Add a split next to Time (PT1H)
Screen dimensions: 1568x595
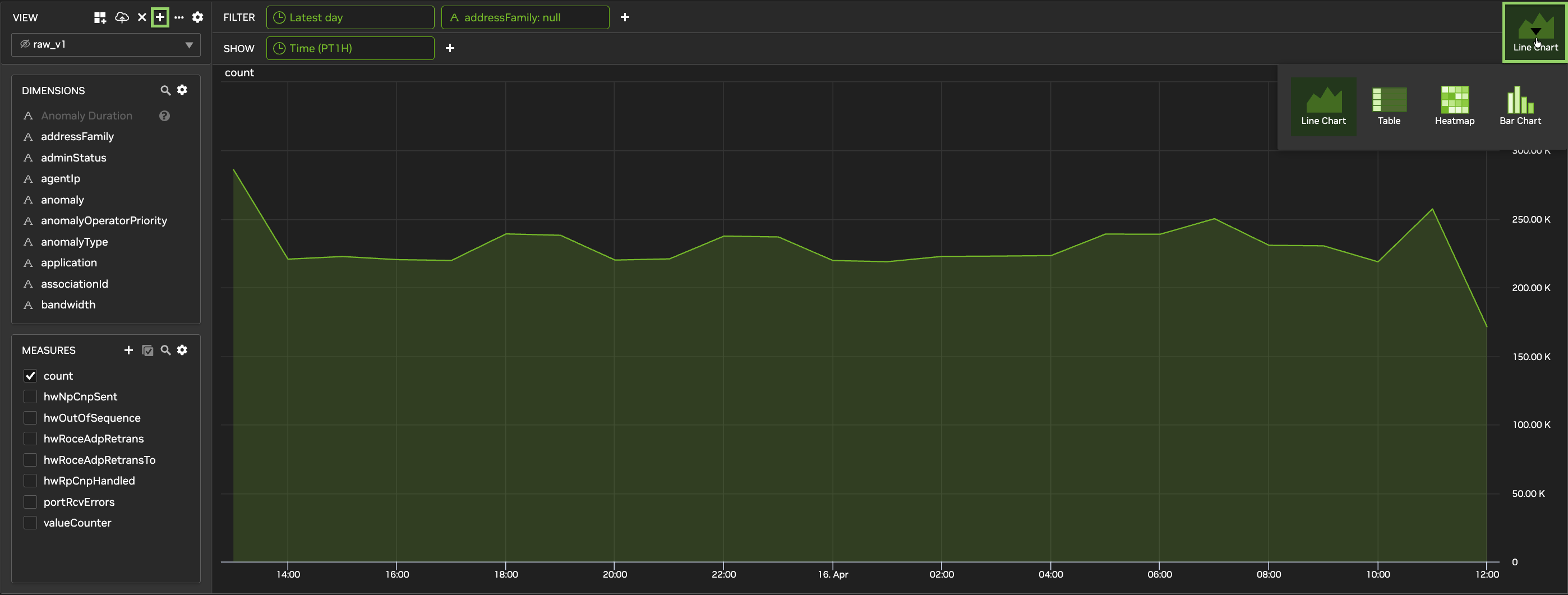coord(450,48)
